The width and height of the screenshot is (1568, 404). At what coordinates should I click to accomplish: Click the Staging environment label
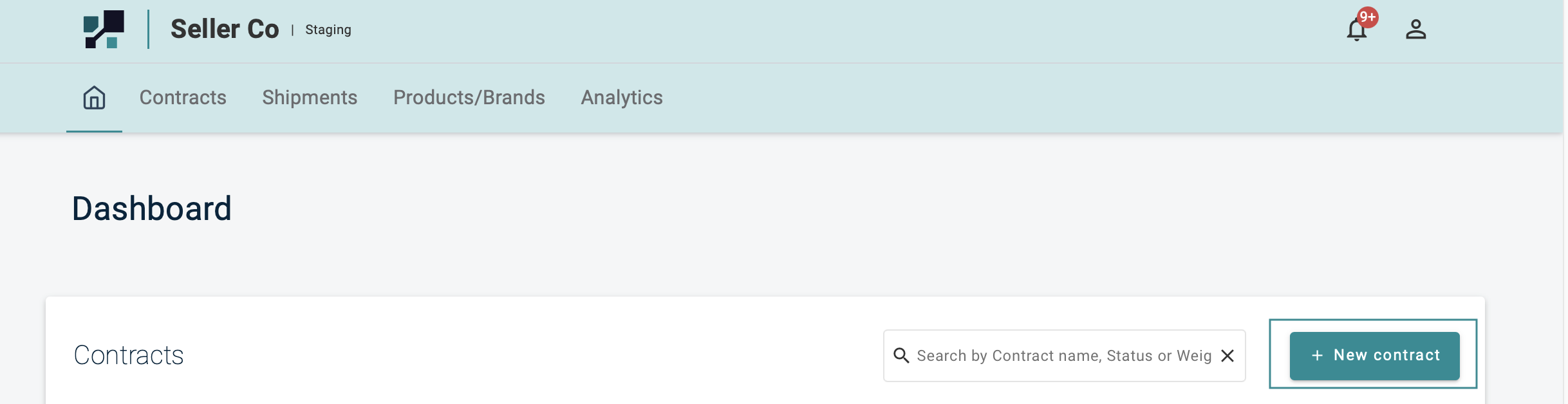click(x=328, y=30)
